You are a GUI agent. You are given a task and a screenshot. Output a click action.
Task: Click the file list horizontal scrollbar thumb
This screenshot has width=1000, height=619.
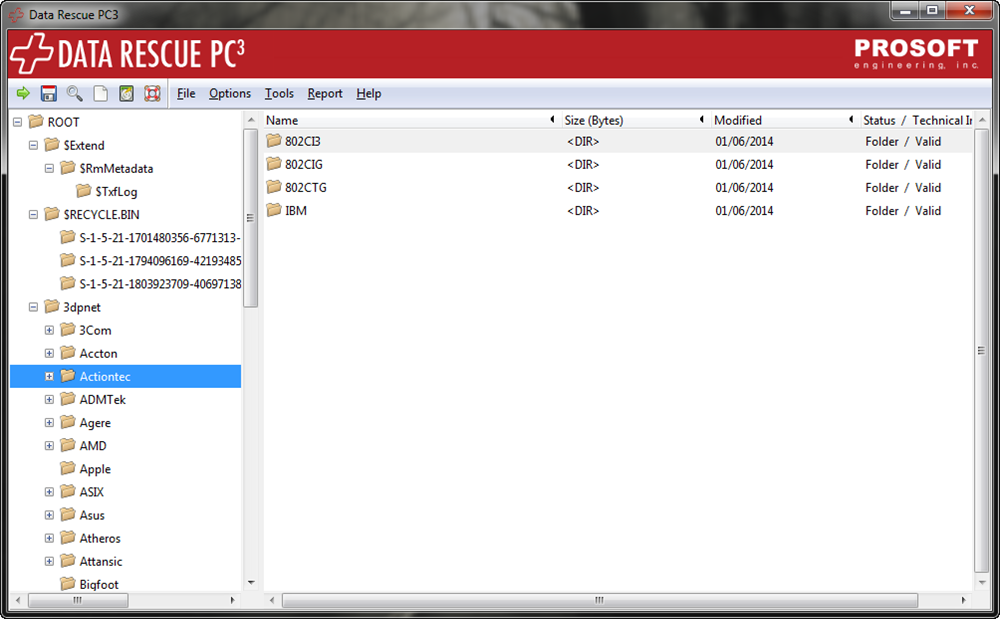point(599,600)
